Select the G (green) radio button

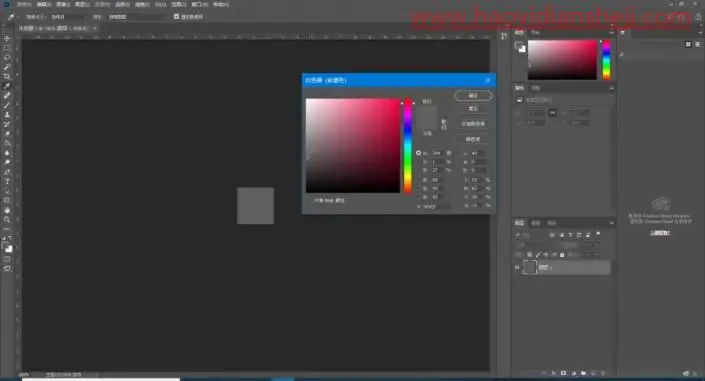coord(419,188)
